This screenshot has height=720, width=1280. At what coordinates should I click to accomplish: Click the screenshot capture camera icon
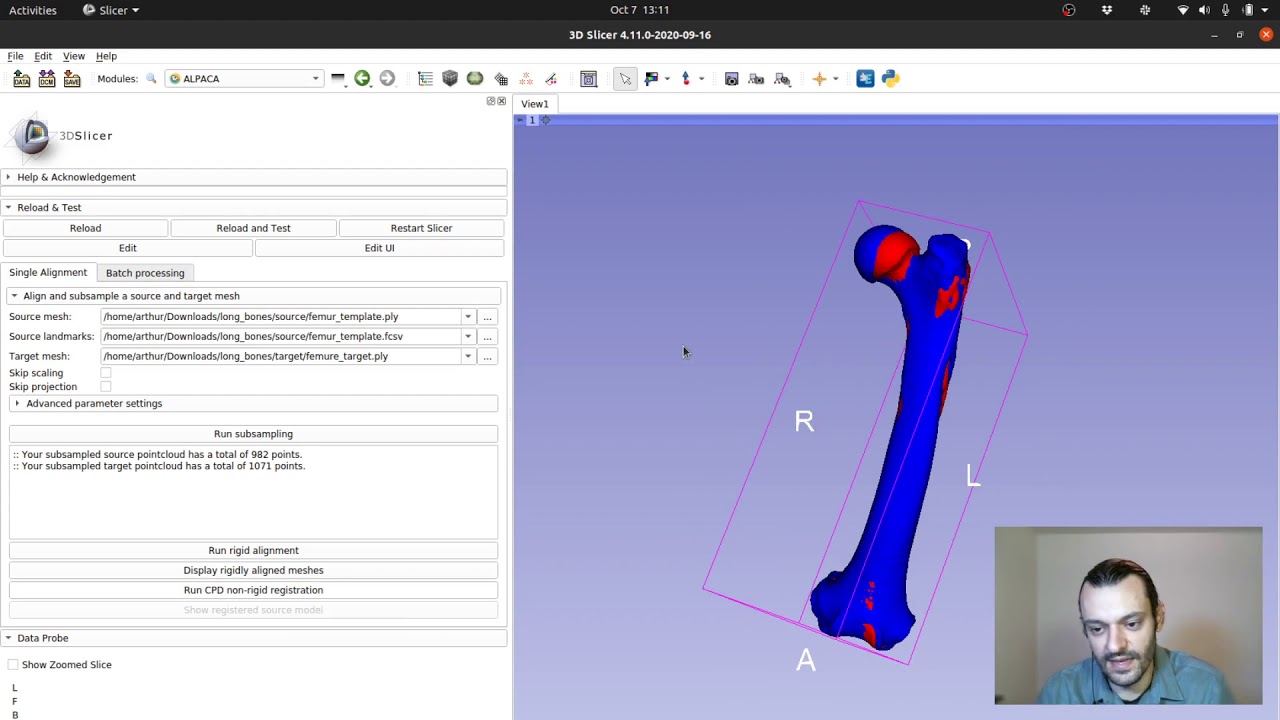[x=732, y=78]
